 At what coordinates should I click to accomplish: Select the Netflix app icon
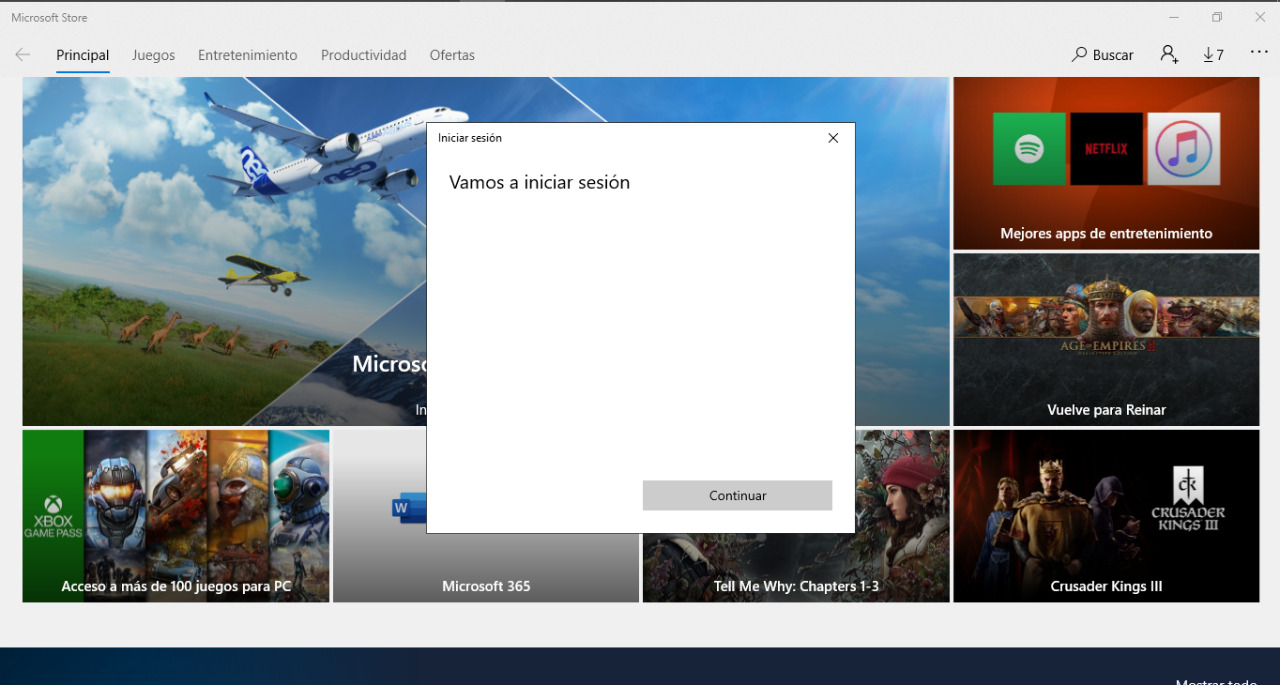click(x=1106, y=149)
